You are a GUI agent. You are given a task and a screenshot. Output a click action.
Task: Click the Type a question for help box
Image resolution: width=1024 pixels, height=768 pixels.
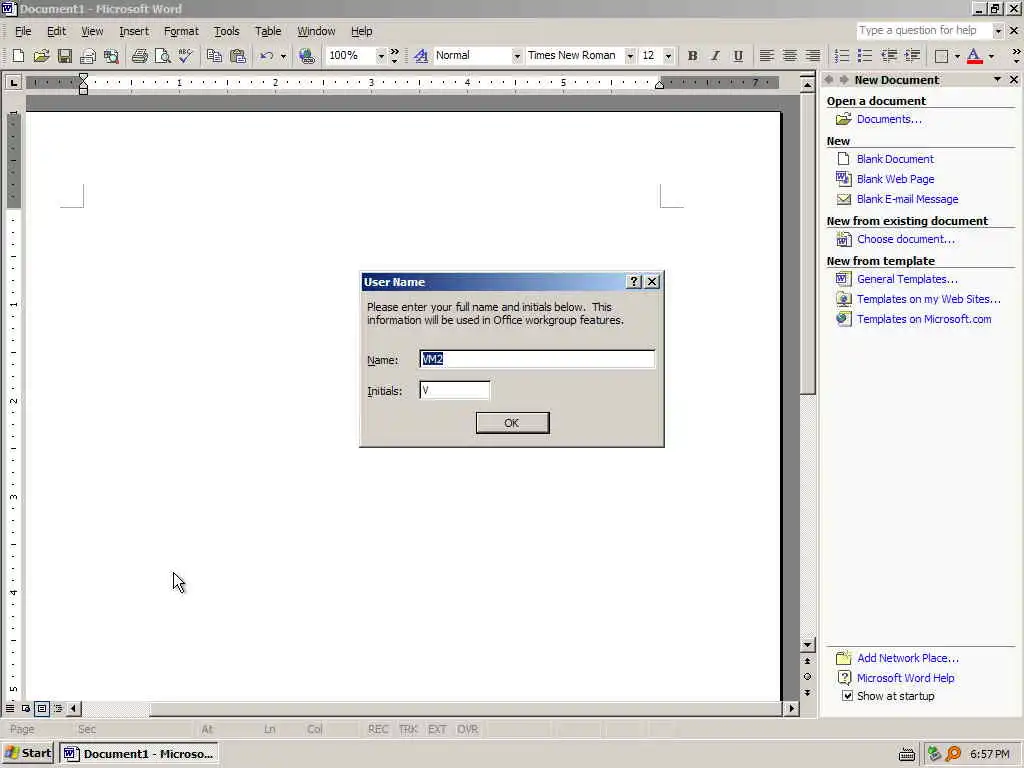(923, 31)
